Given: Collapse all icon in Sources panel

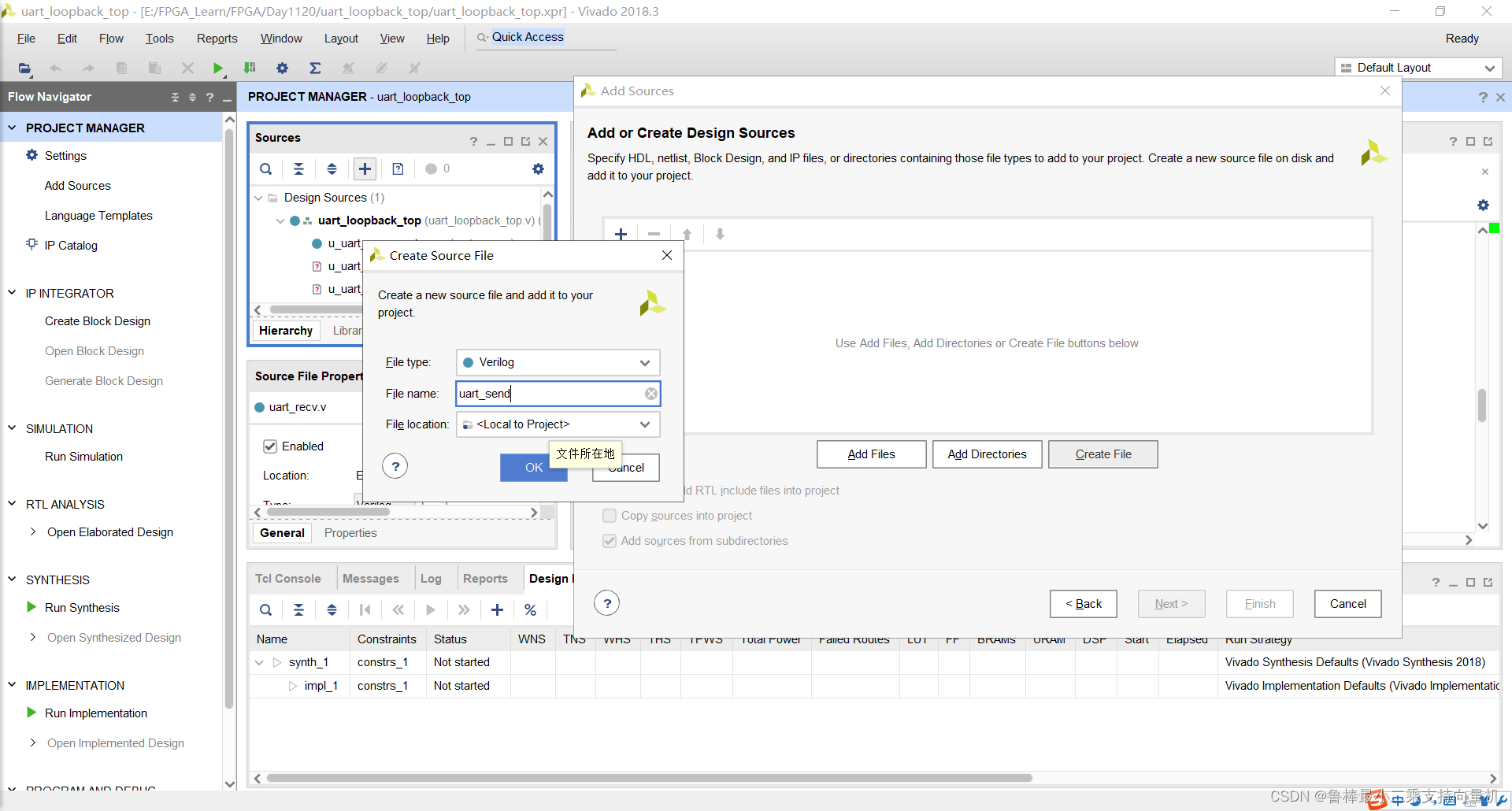Looking at the screenshot, I should 299,168.
